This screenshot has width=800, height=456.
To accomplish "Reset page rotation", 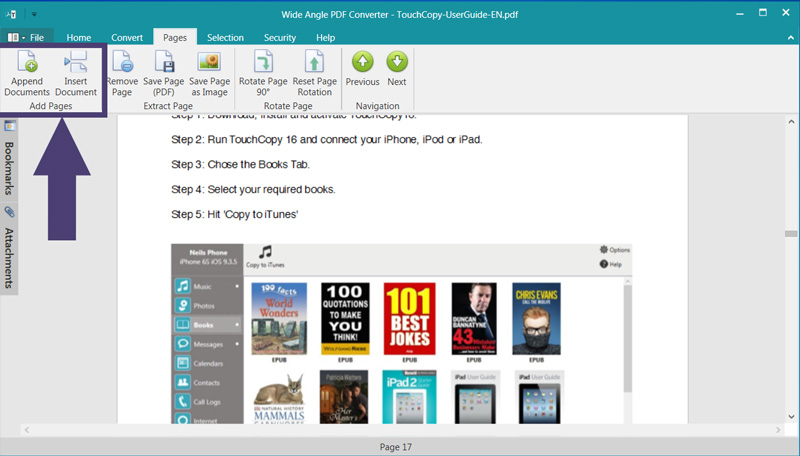I will tap(314, 73).
